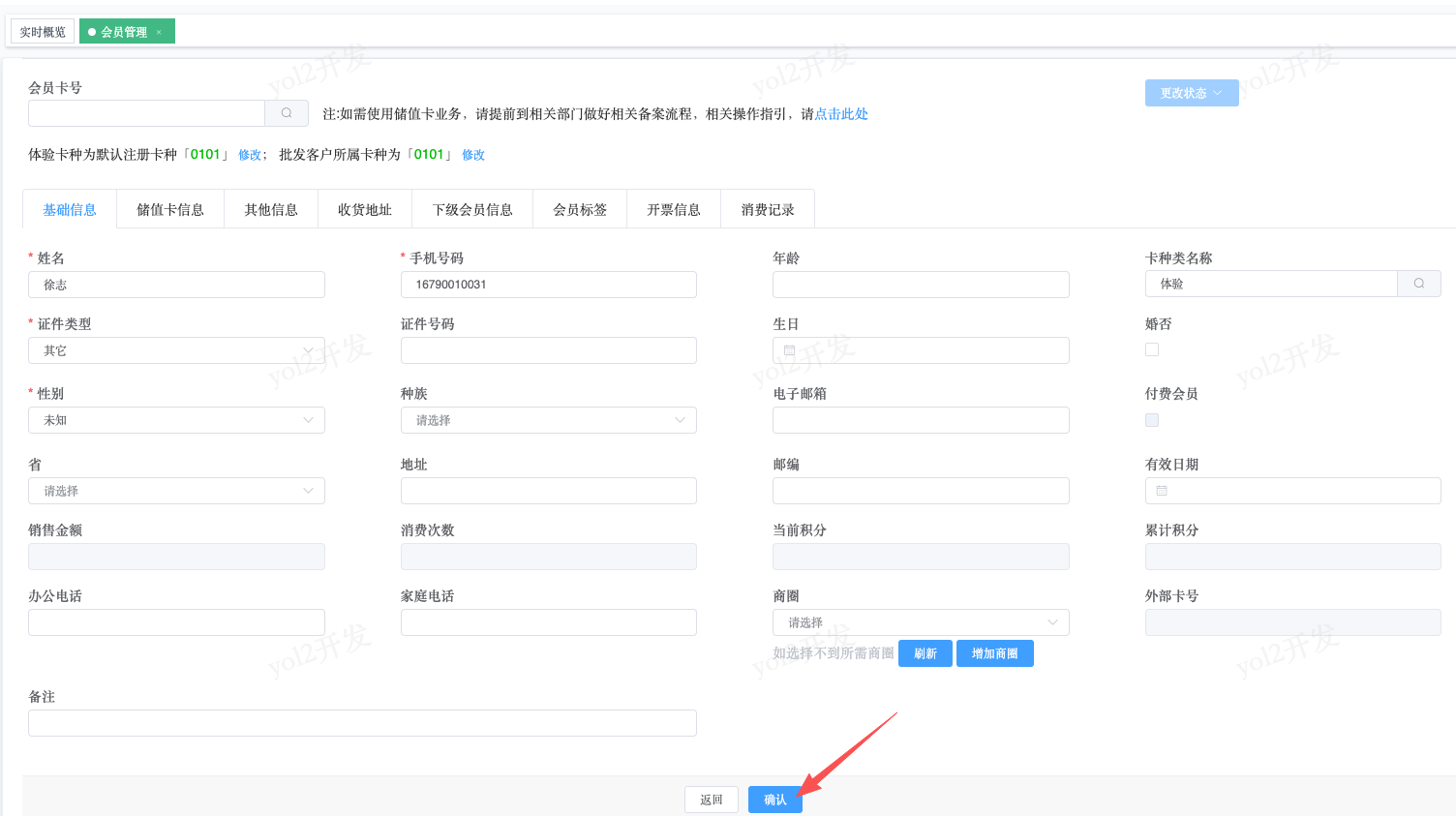
Task: Open the 更改状态 dropdown button
Action: click(x=1192, y=93)
